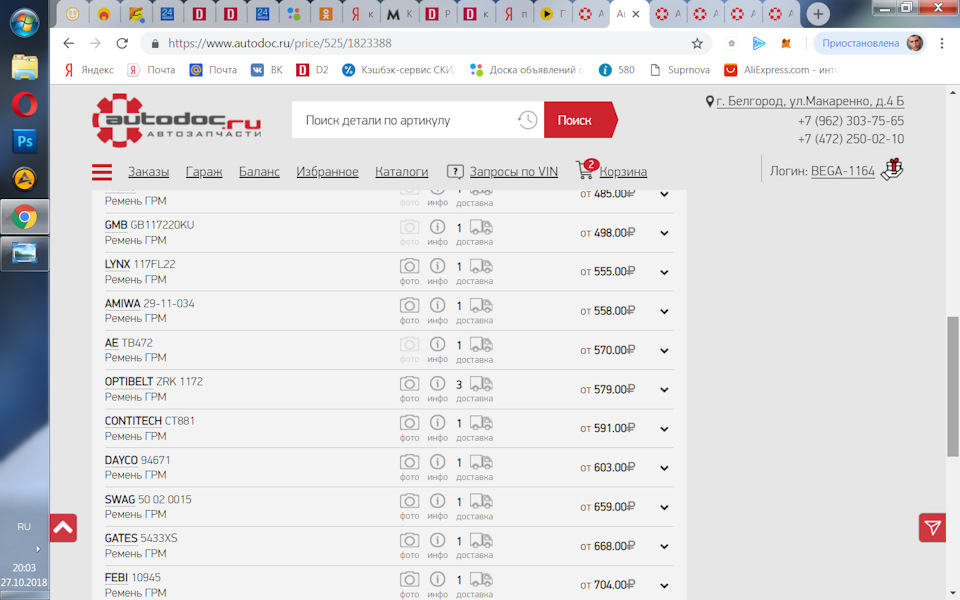
Task: Open the CONTITECH brand link
Action: pyautogui.click(x=133, y=421)
